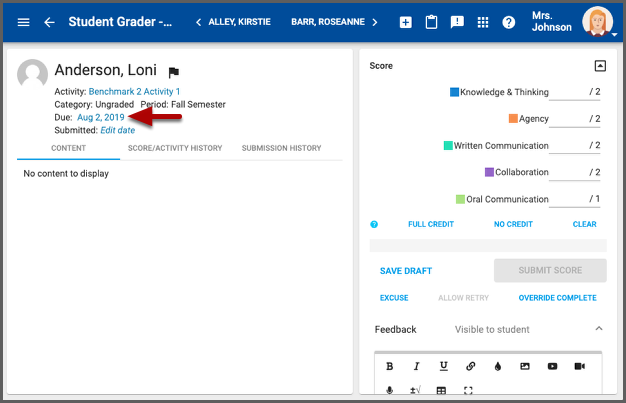Viewport: 626px width, 403px height.
Task: Click Full Credit button
Action: [x=431, y=224]
